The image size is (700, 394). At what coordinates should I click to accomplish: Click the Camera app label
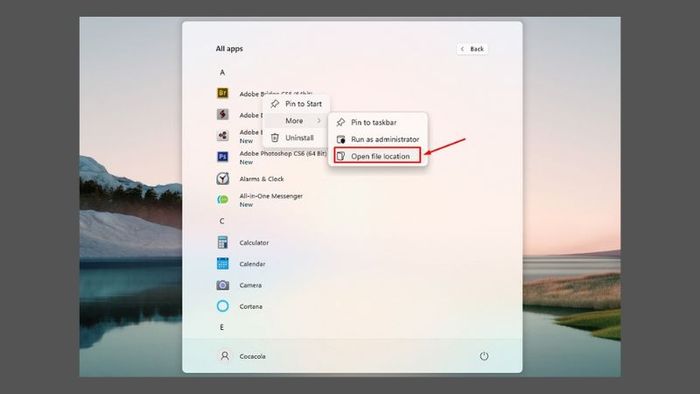(x=250, y=285)
